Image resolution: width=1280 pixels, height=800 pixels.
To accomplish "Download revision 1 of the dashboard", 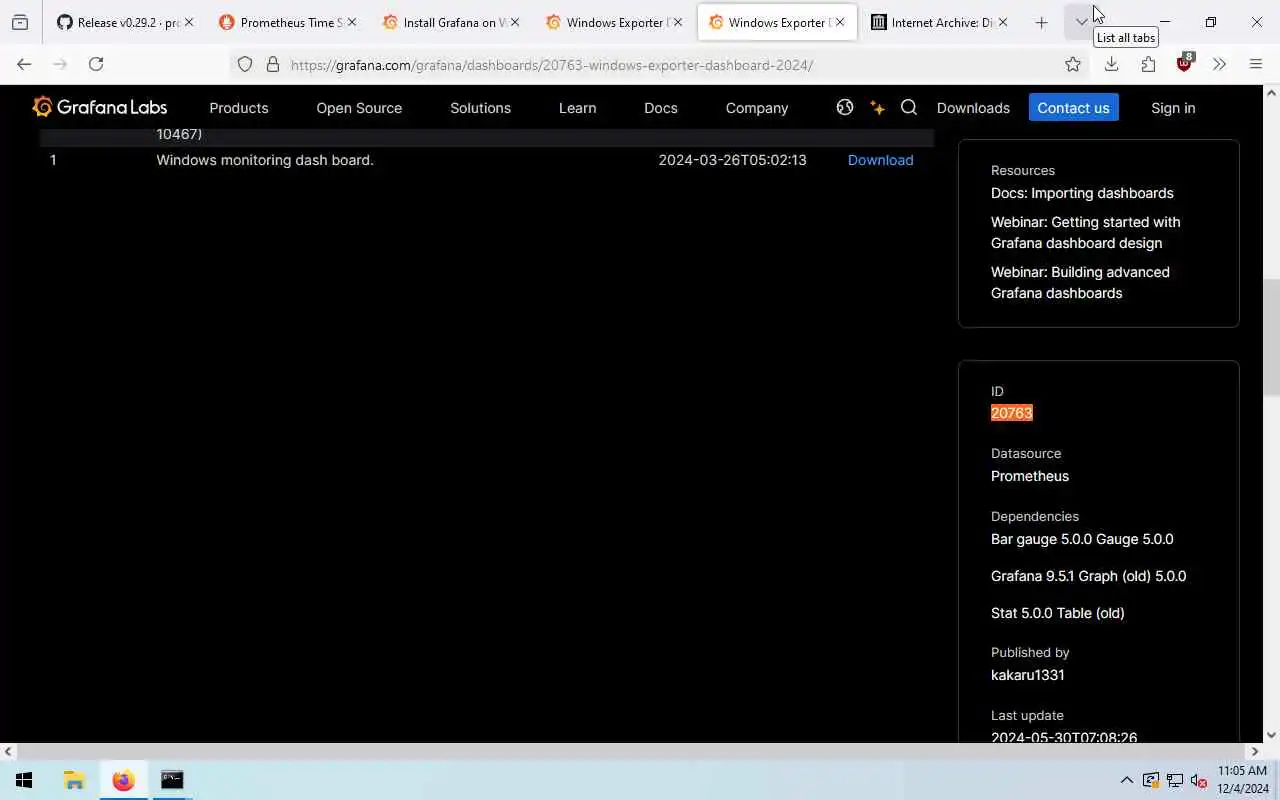I will point(880,160).
